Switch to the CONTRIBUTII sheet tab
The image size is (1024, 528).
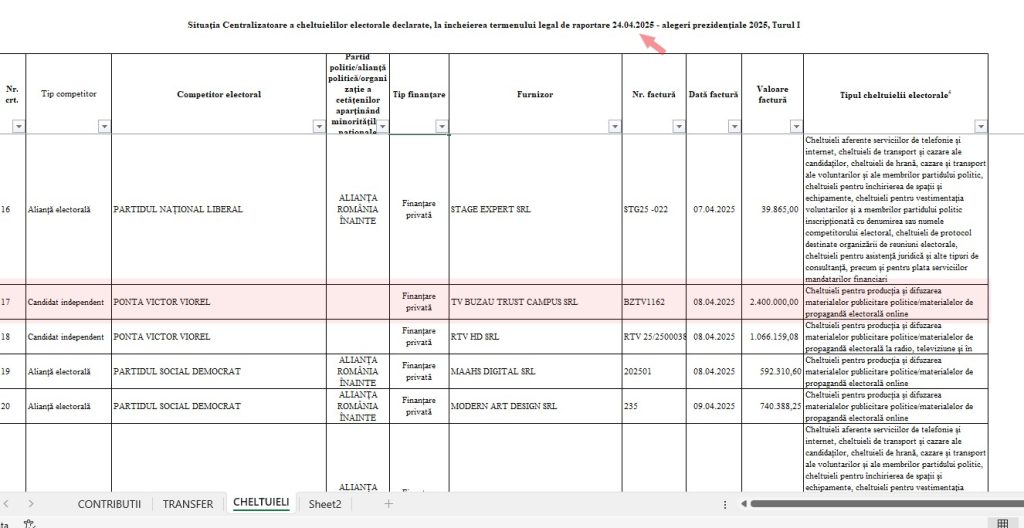tap(109, 504)
